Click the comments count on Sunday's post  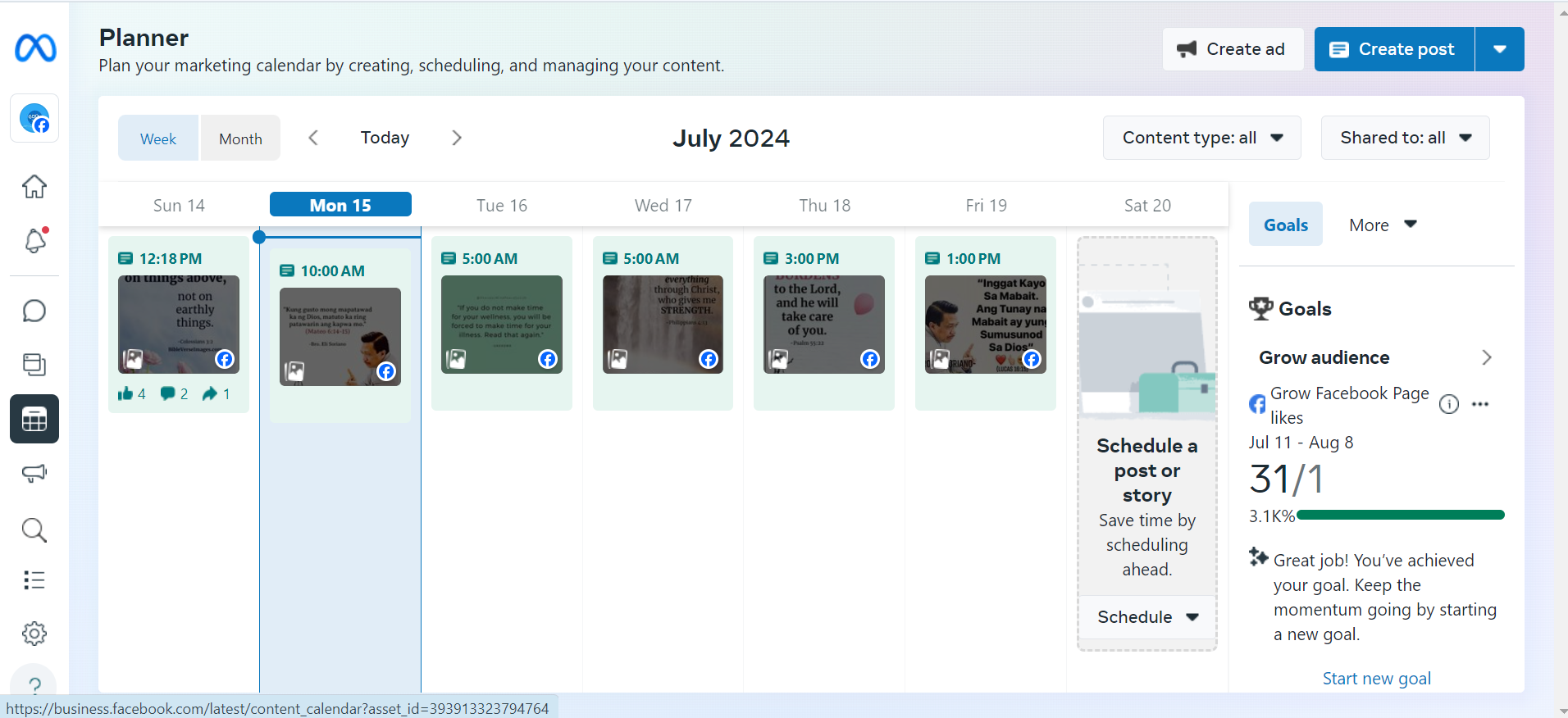click(175, 394)
